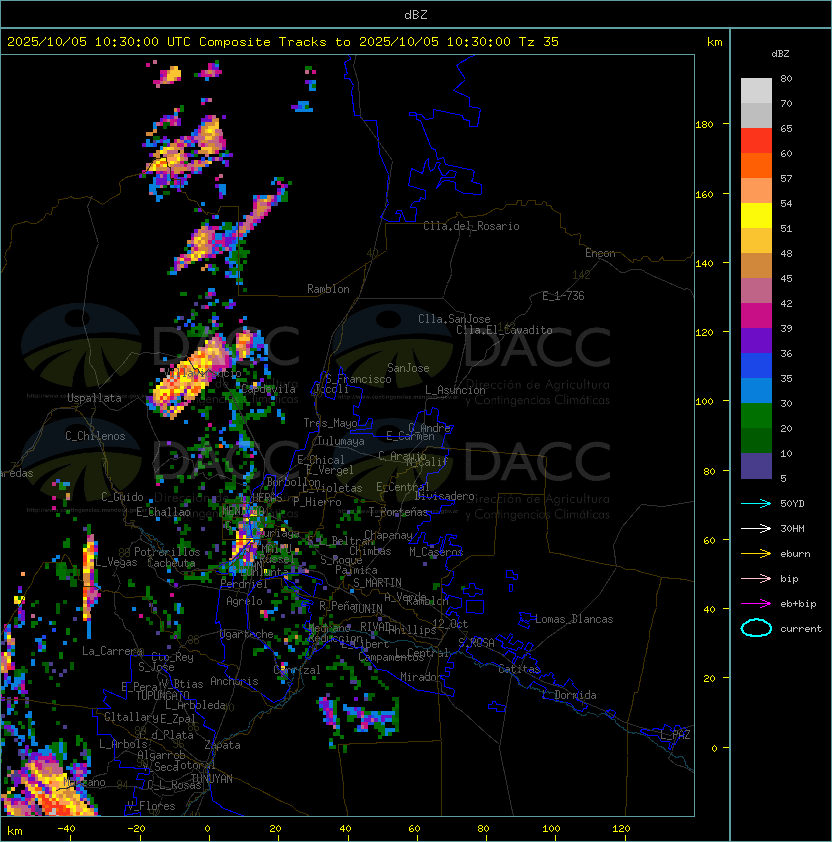Click the Ramblon map label
This screenshot has height=842, width=832.
point(328,289)
